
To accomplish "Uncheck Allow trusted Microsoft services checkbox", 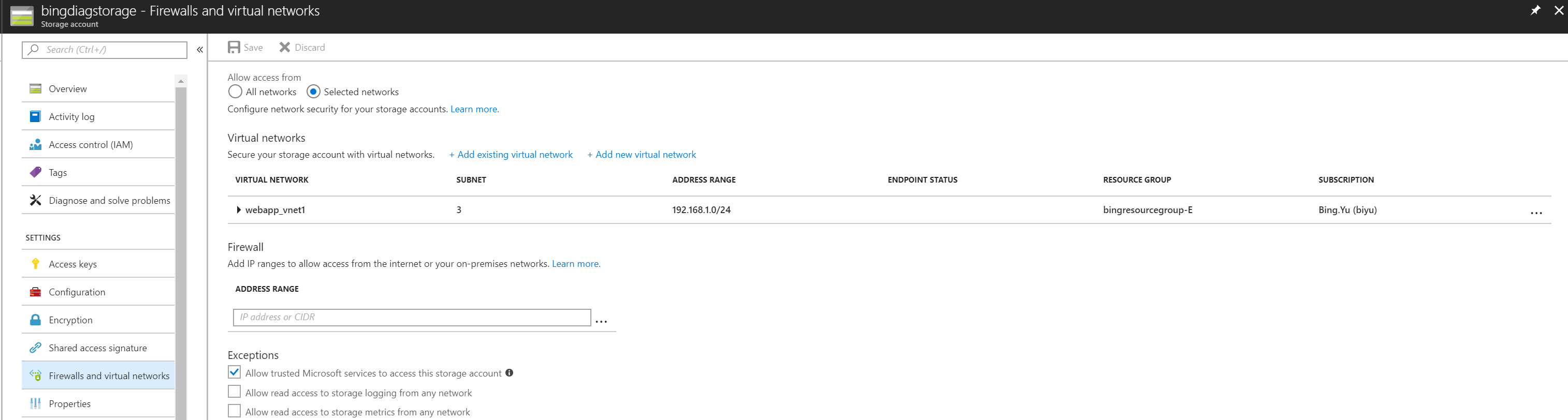I will click(235, 372).
